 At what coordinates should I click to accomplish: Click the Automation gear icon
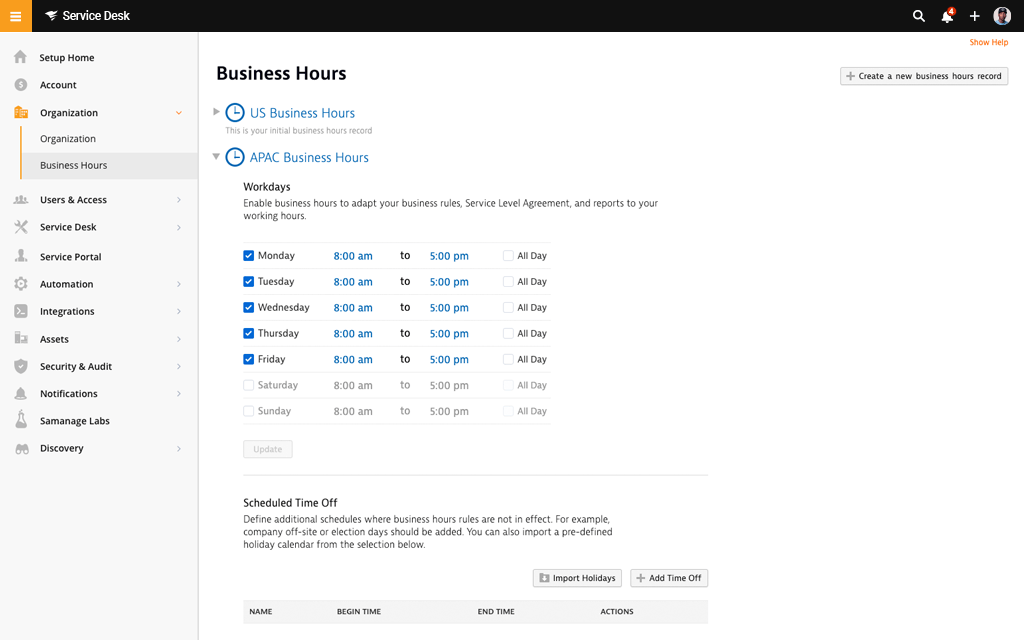(x=21, y=283)
